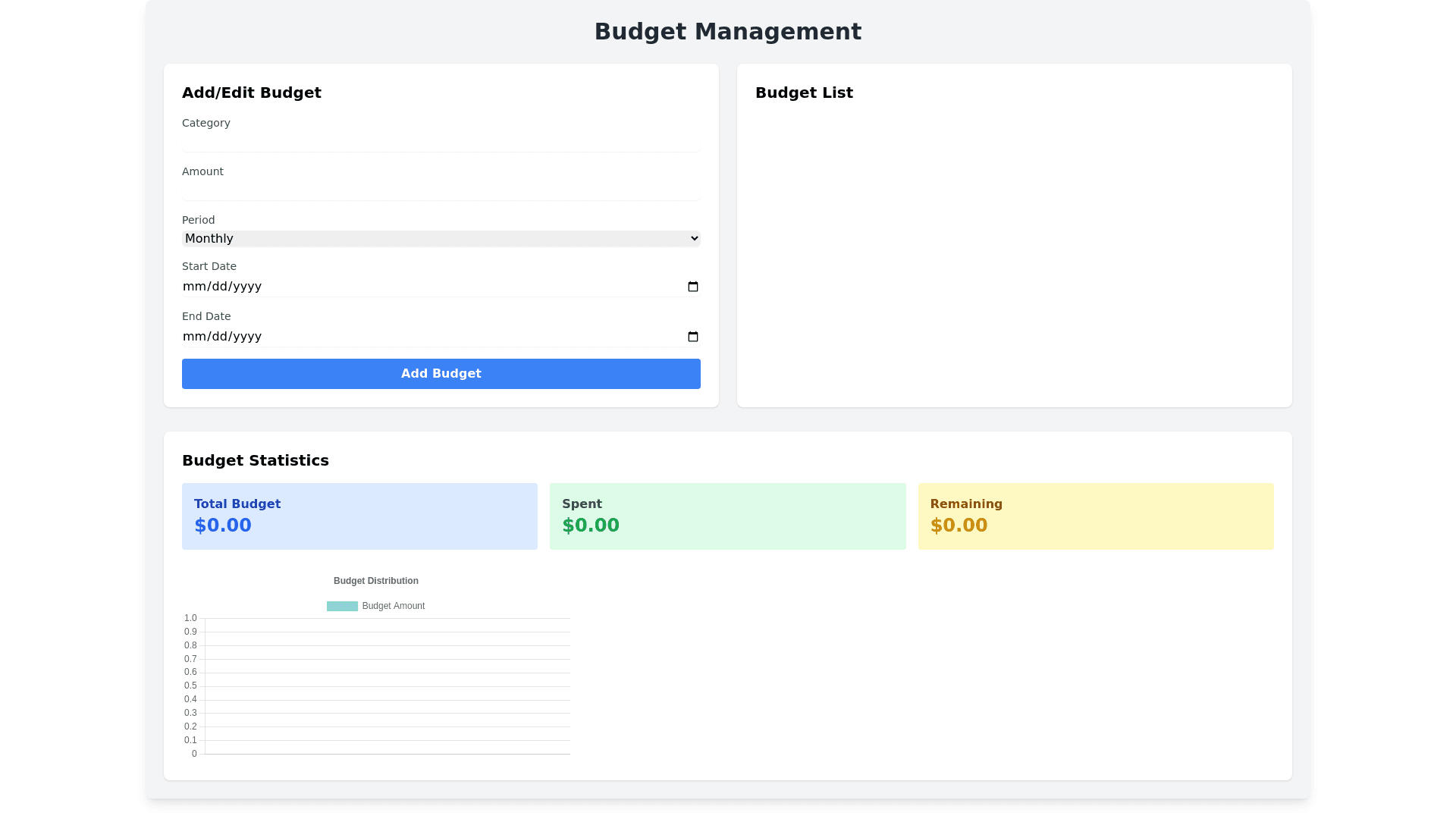Select the day segment of End Date
This screenshot has width=1456, height=819.
(220, 337)
